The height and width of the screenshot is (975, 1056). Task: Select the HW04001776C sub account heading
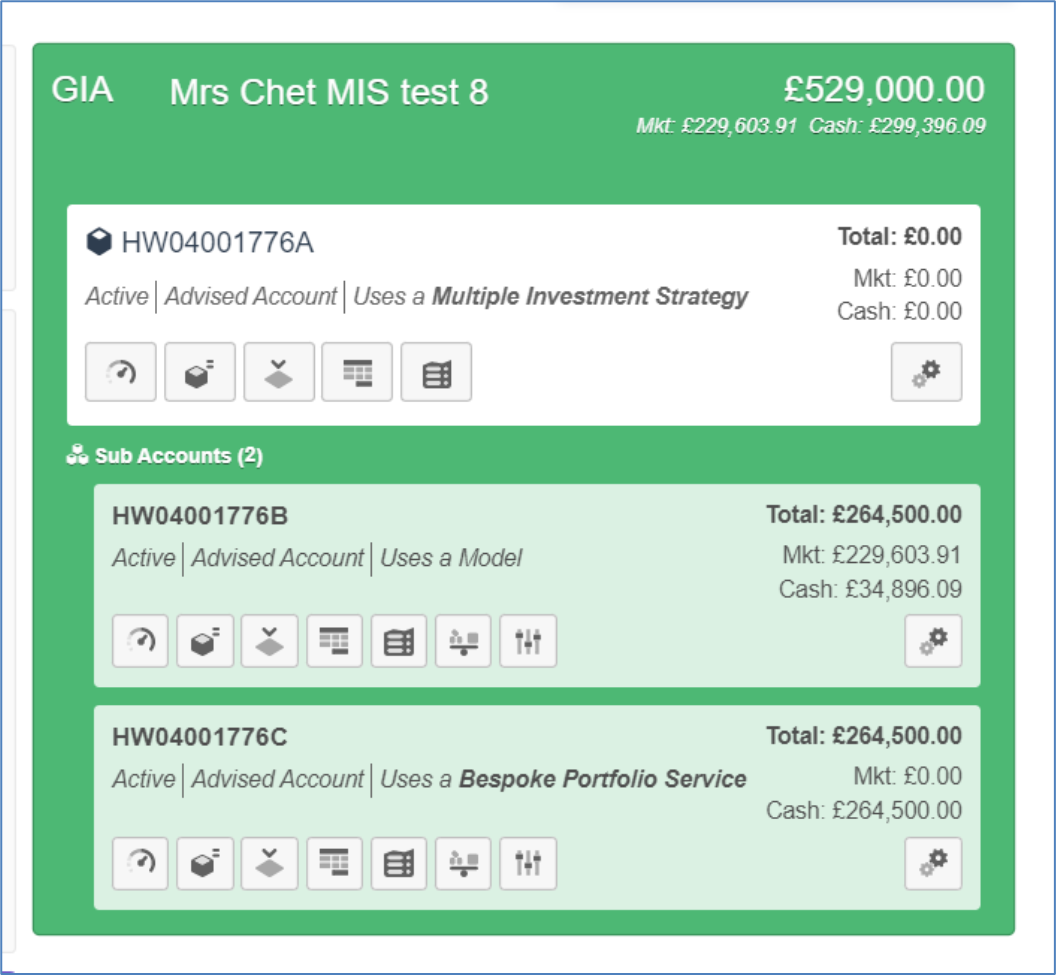point(199,737)
